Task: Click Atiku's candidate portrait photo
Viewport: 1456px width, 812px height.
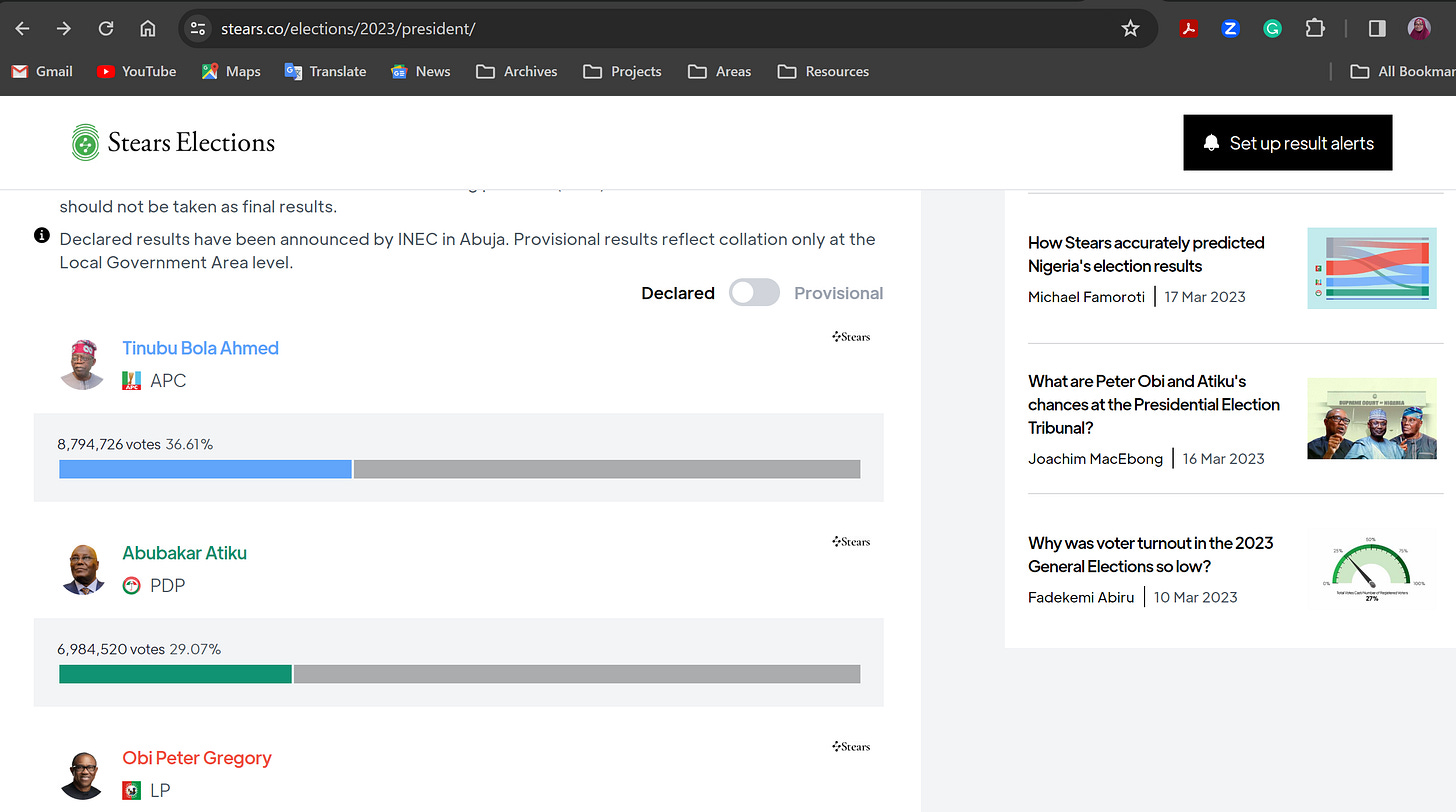Action: (x=83, y=569)
